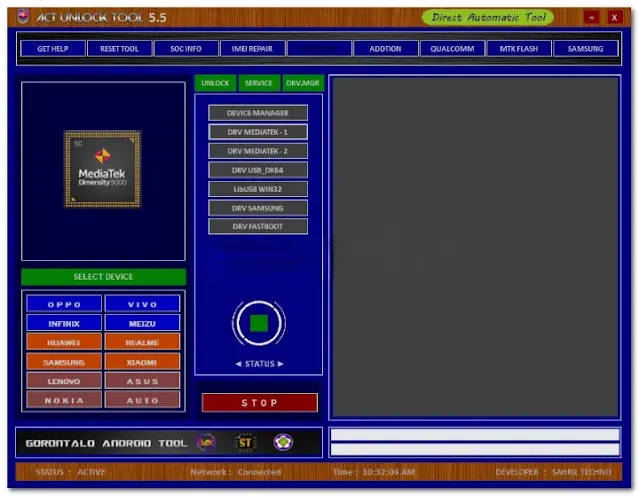Install DRV FASTBOOT driver
Screen dimensions: 639x496
258,227
